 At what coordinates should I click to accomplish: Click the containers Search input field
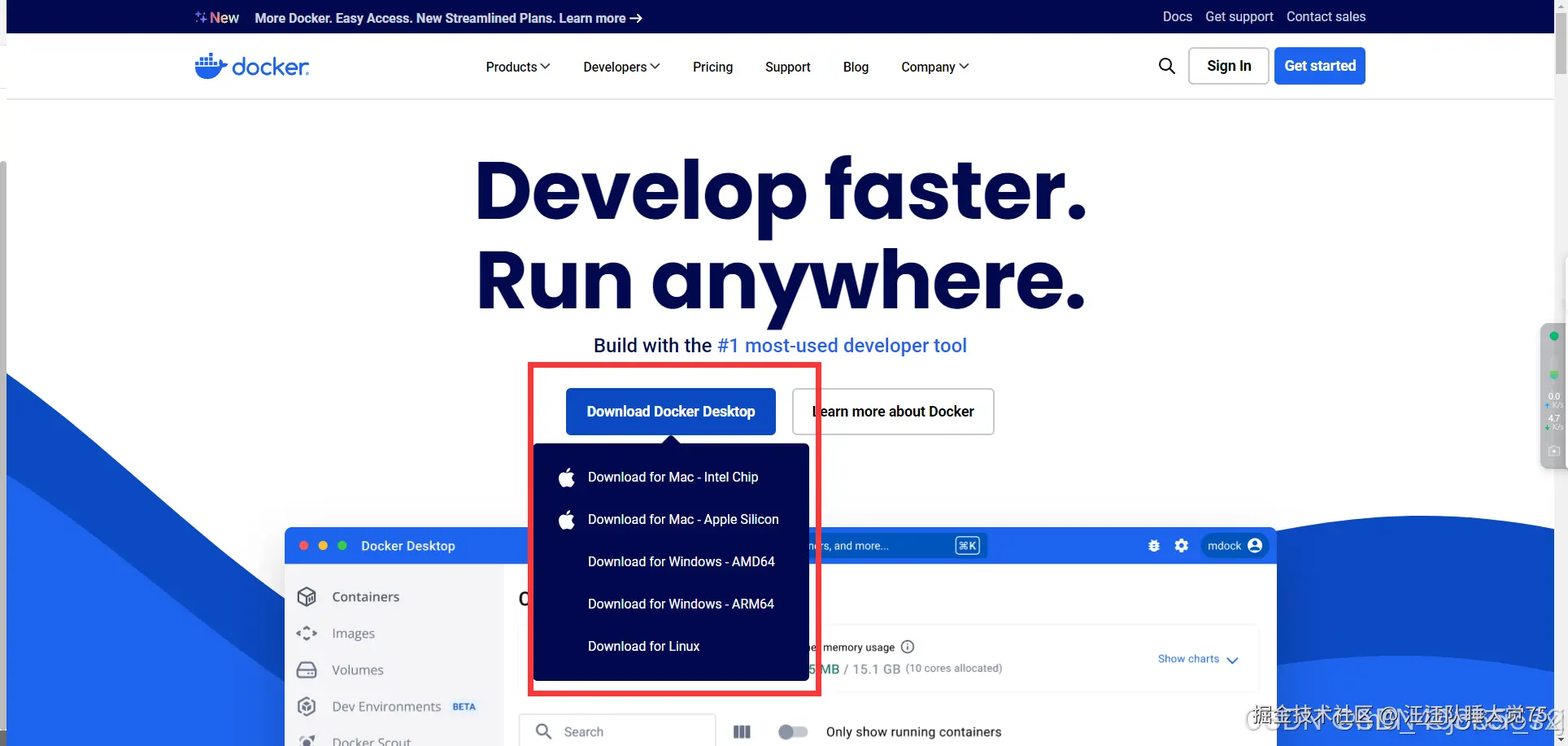617,731
